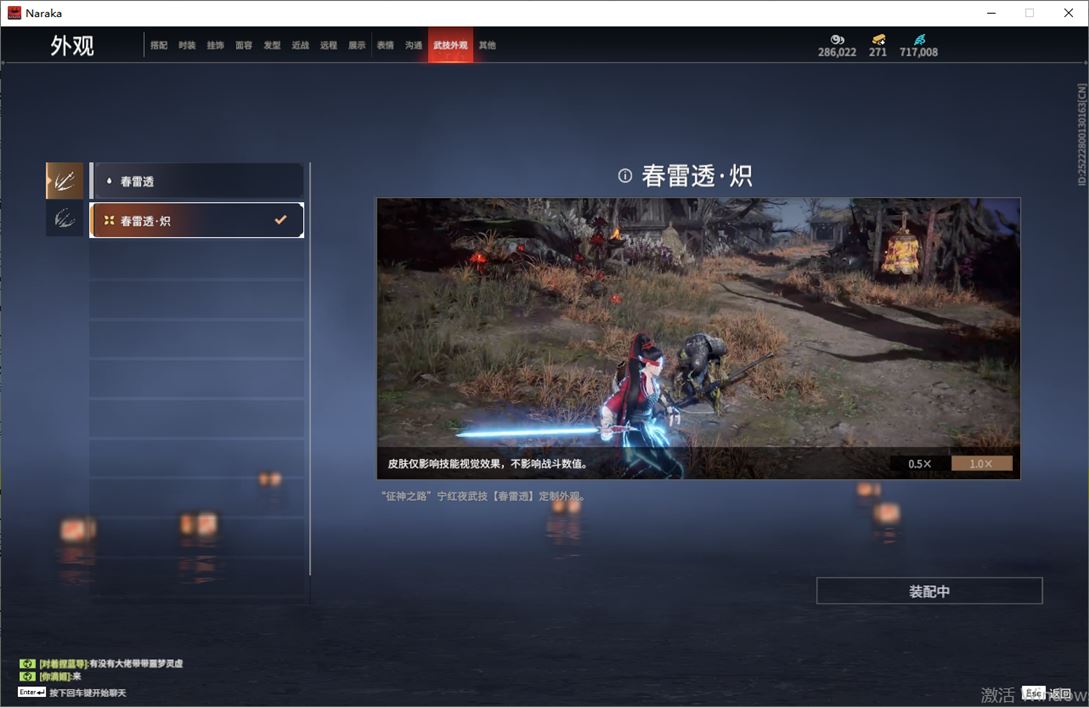Select the 春雷透 default skin row

[x=197, y=181]
